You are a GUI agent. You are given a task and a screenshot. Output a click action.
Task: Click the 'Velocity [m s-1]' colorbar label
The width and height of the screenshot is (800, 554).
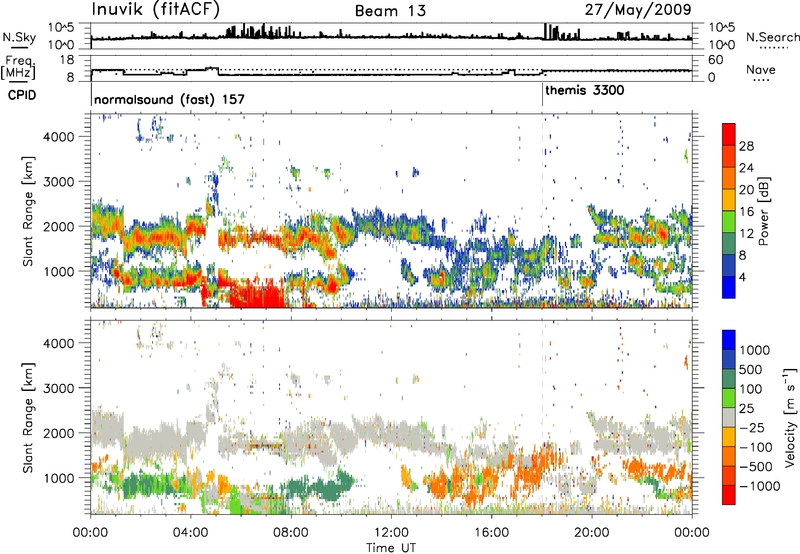[x=790, y=417]
